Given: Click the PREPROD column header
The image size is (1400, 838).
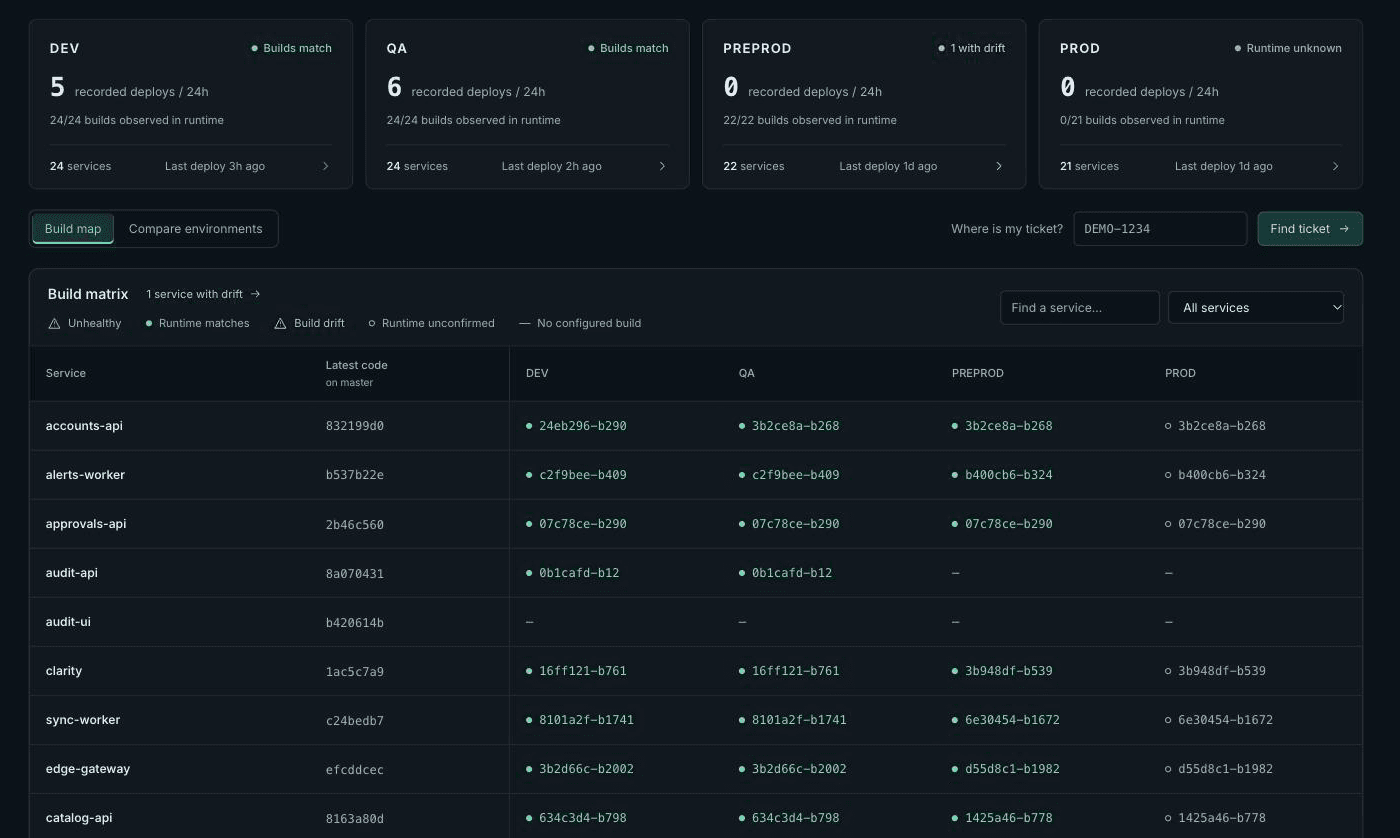Looking at the screenshot, I should 978,373.
